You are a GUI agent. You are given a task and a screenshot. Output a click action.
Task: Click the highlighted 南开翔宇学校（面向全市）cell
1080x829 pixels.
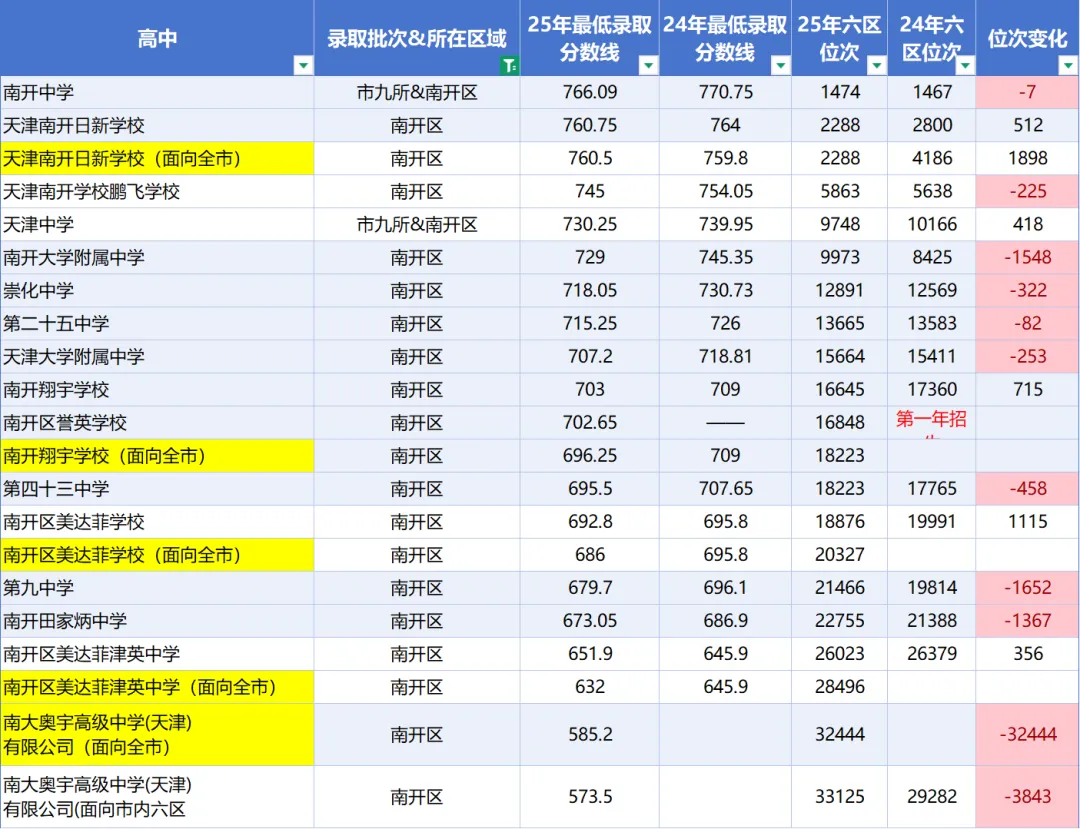(157, 456)
